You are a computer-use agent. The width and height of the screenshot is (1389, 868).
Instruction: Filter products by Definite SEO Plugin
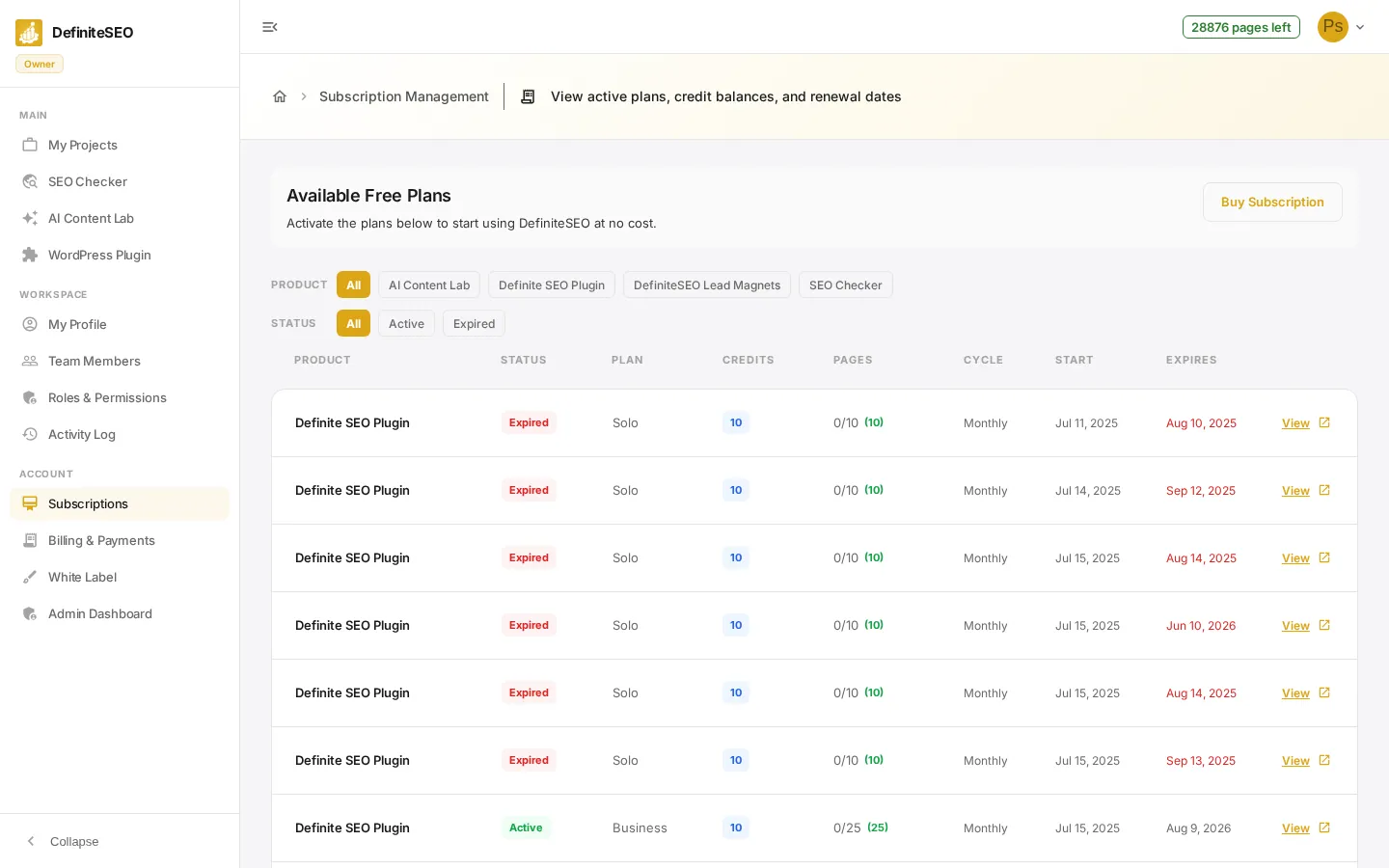pos(552,285)
